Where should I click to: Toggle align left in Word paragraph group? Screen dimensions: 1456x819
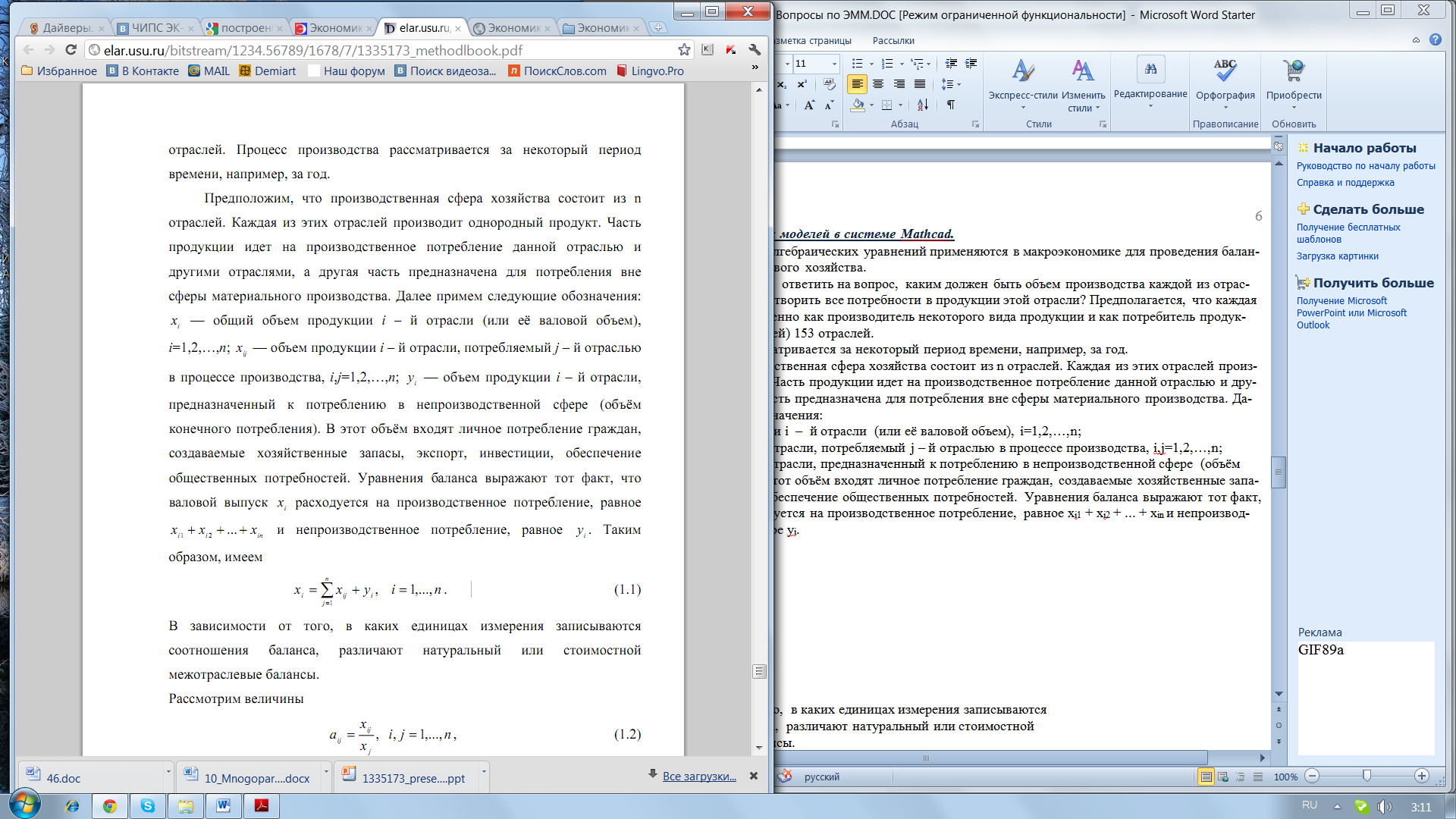point(857,84)
